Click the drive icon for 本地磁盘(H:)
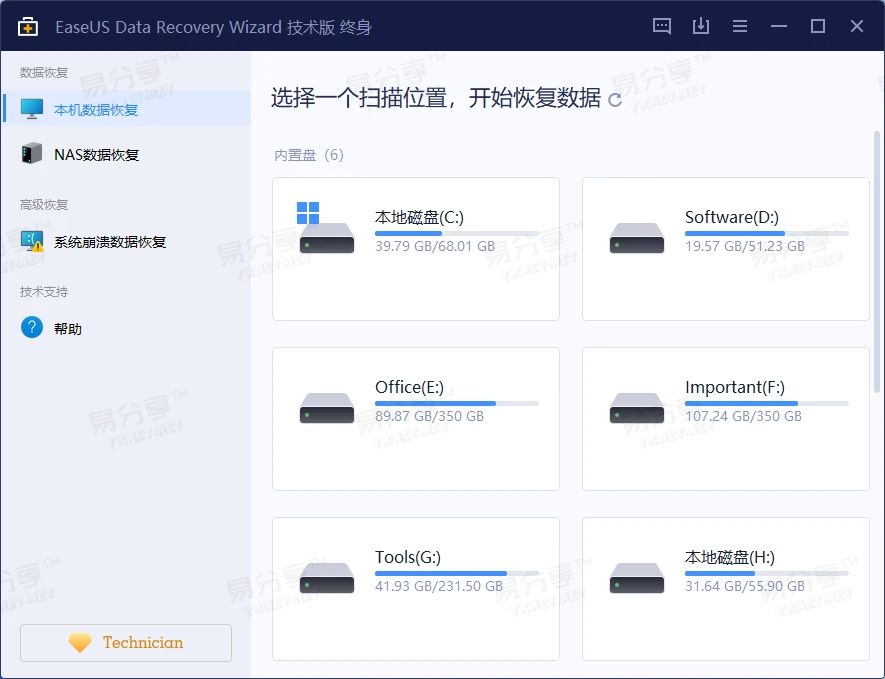Screen dimensions: 885x679 (637, 577)
